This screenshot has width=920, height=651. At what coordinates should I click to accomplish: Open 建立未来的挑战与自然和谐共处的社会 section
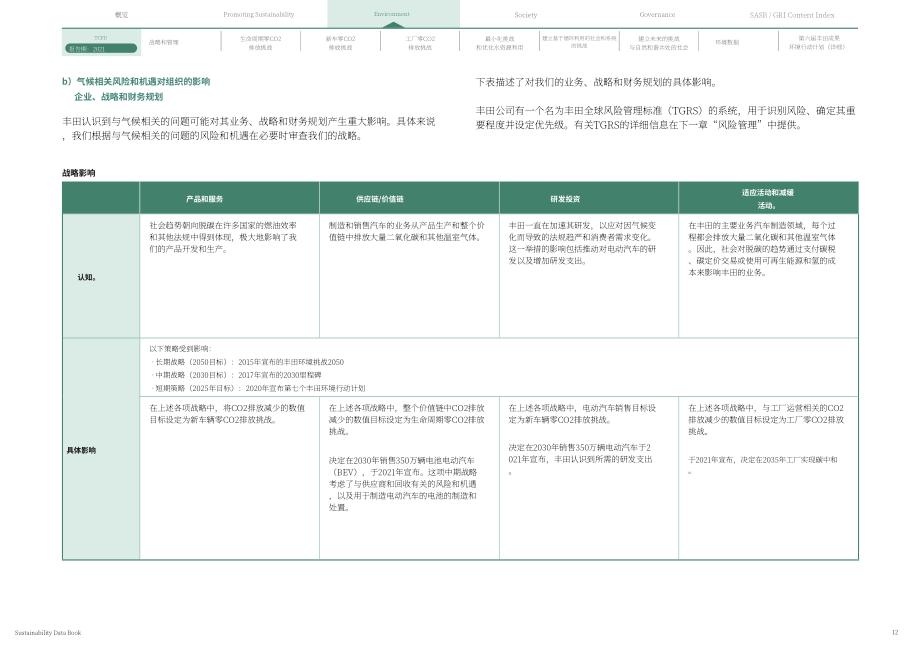click(659, 43)
